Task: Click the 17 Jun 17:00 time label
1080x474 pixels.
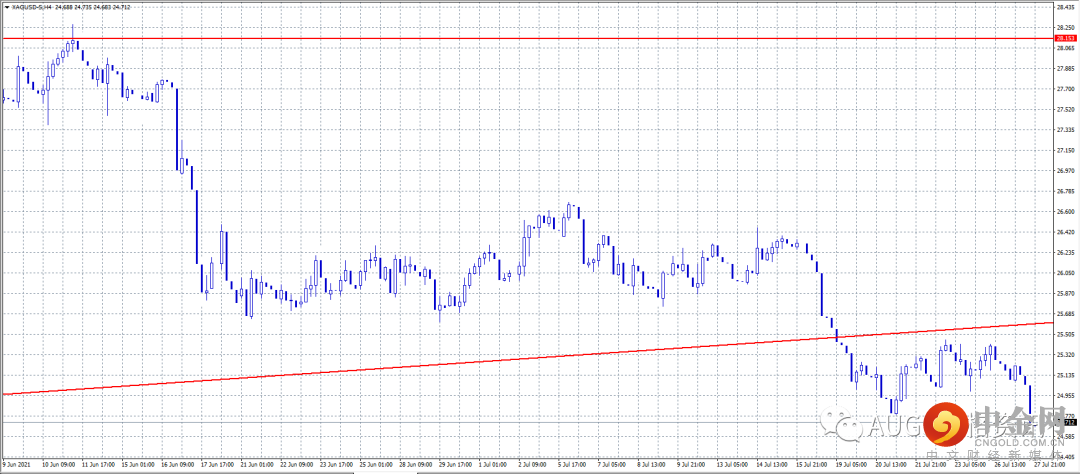Action: pyautogui.click(x=219, y=466)
